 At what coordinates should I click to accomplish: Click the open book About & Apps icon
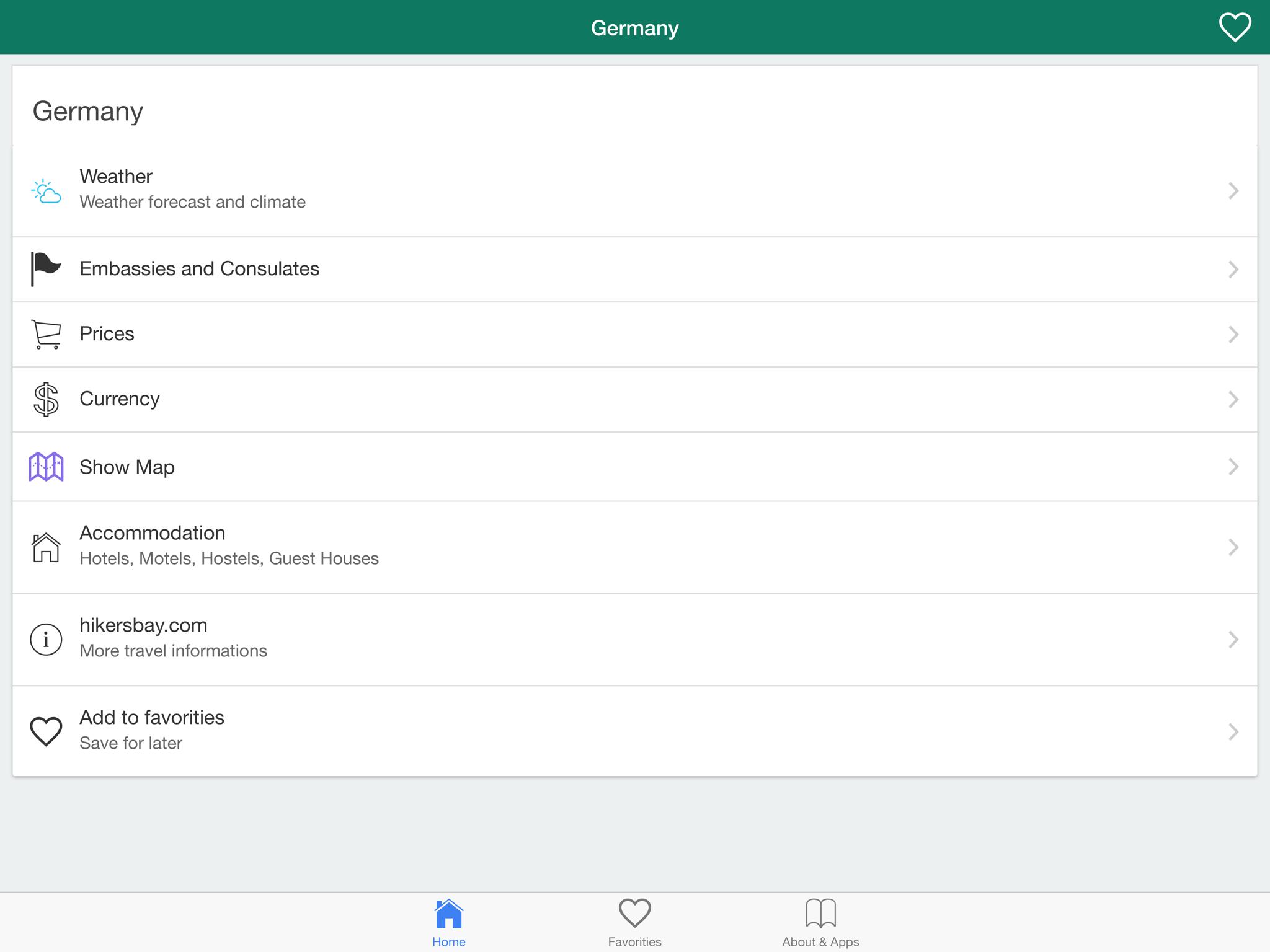[x=820, y=913]
